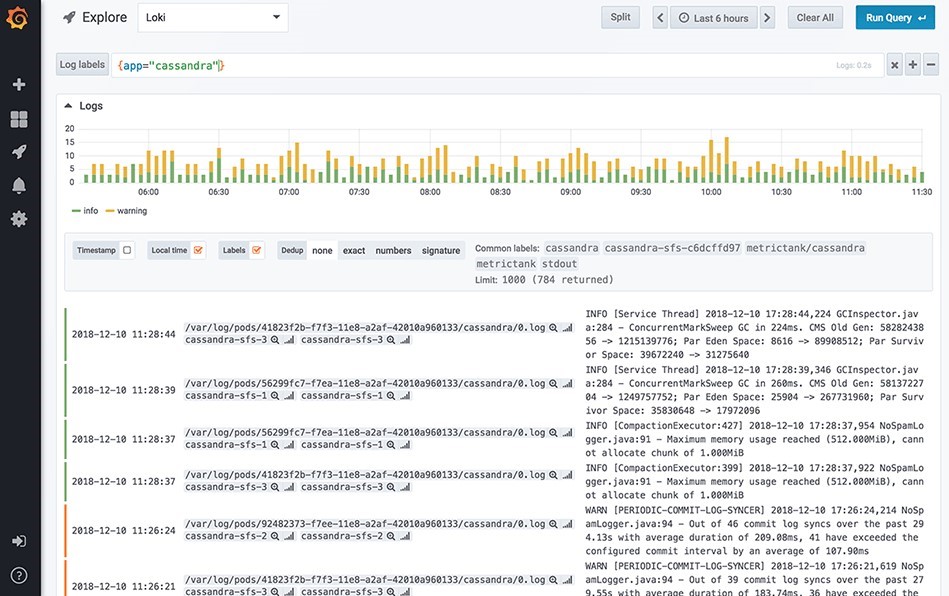Screen dimensions: 949x596
Task: Filter by log path in 11:26:24 row
Action: (553, 523)
